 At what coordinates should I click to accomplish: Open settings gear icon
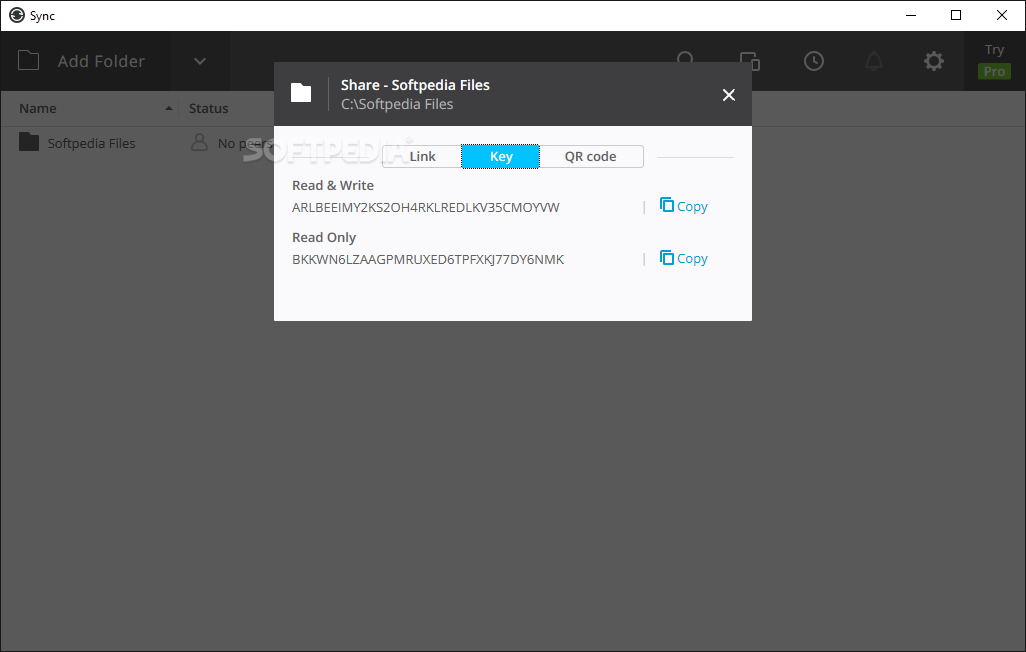[934, 62]
